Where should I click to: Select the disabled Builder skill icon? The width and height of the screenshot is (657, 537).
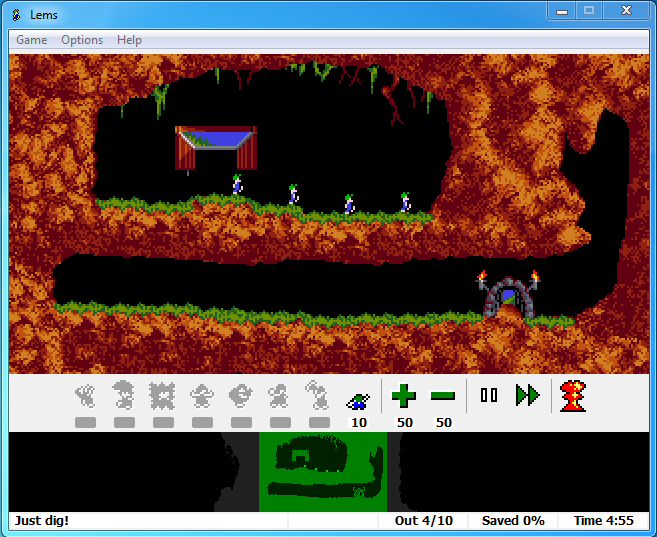tap(241, 396)
